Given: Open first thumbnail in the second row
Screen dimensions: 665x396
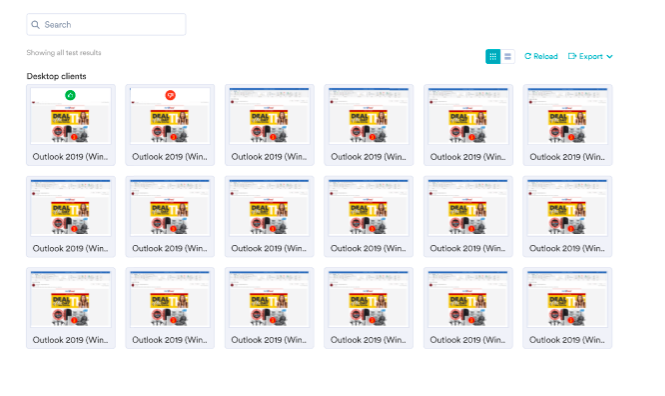Looking at the screenshot, I should [71, 207].
